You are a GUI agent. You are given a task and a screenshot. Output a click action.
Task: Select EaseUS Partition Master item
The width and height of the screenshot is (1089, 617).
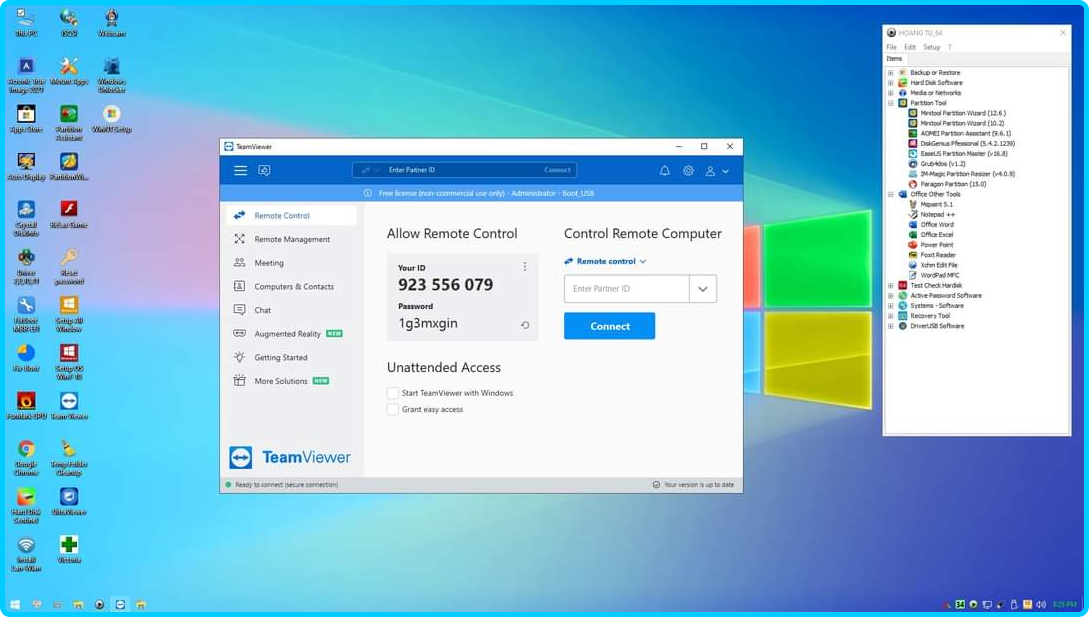tap(963, 154)
